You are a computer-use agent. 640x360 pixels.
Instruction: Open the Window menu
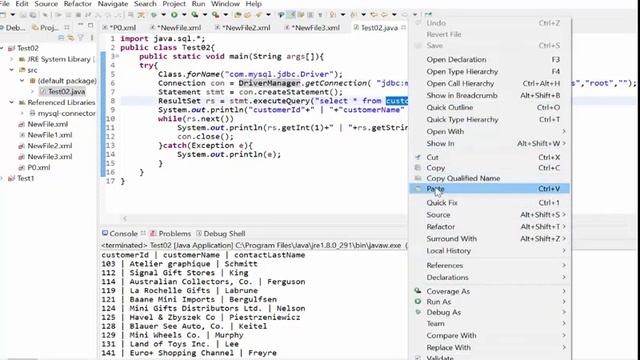[x=225, y=4]
